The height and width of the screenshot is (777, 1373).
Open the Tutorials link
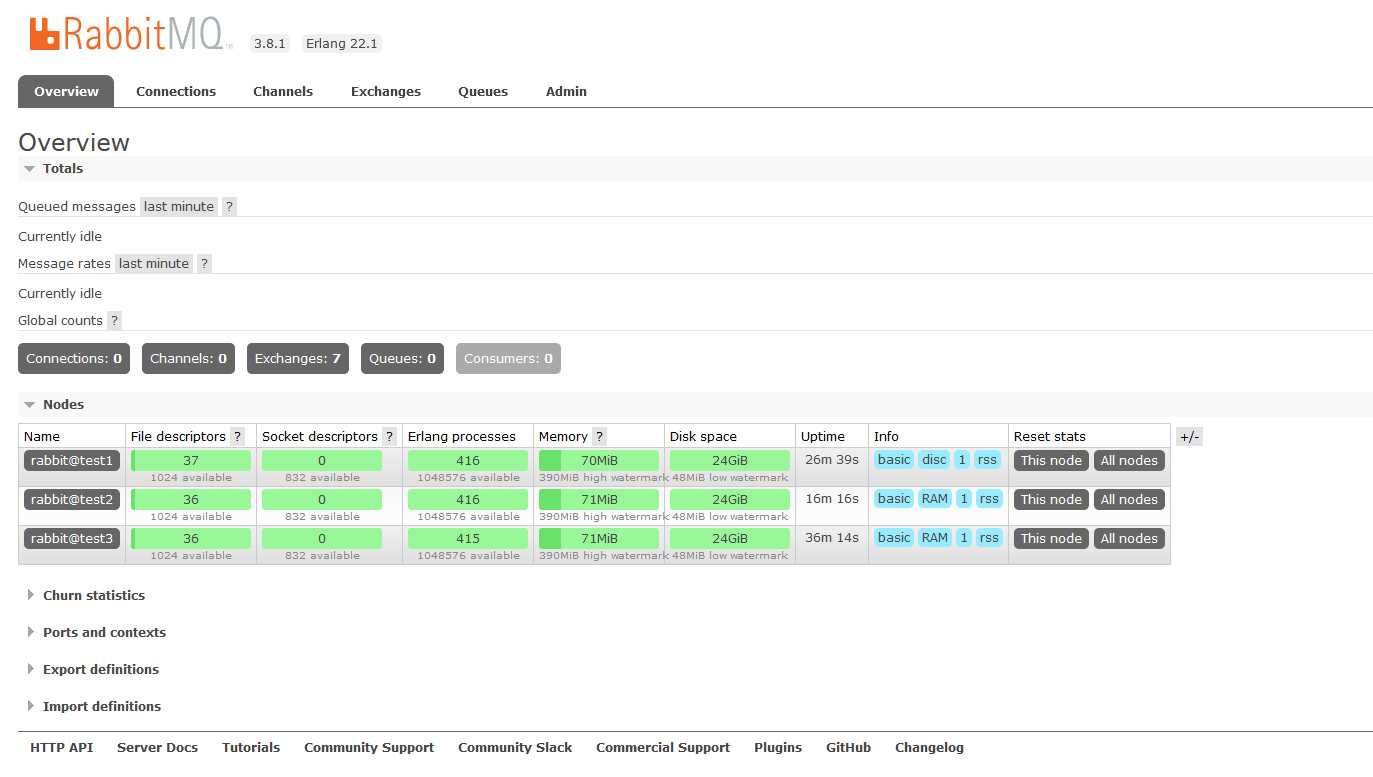[251, 748]
